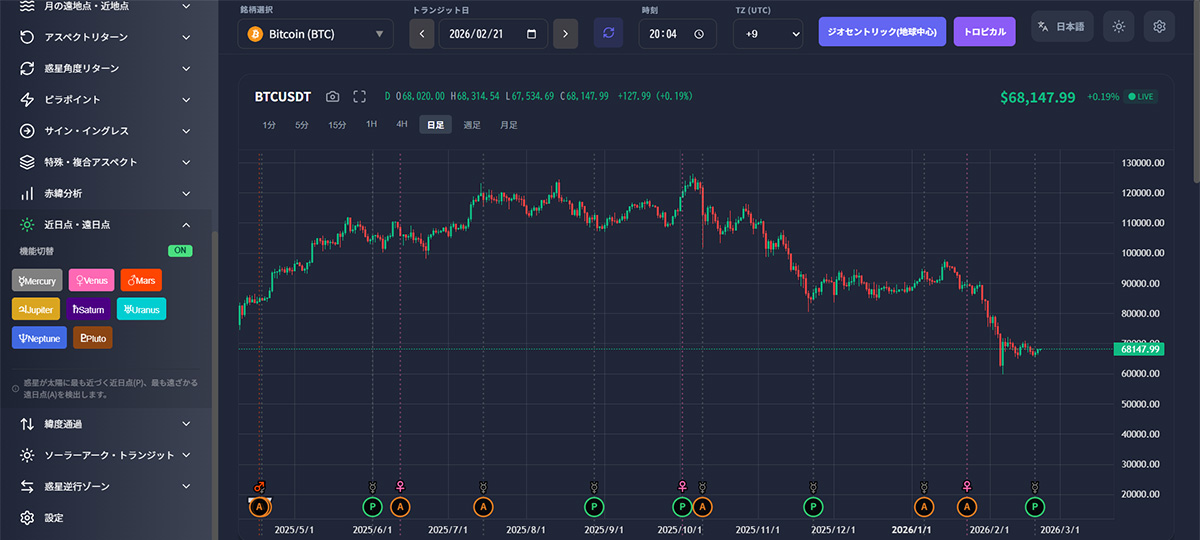This screenshot has height=540, width=1200.
Task: Toggle the Venus planet filter
Action: (91, 281)
